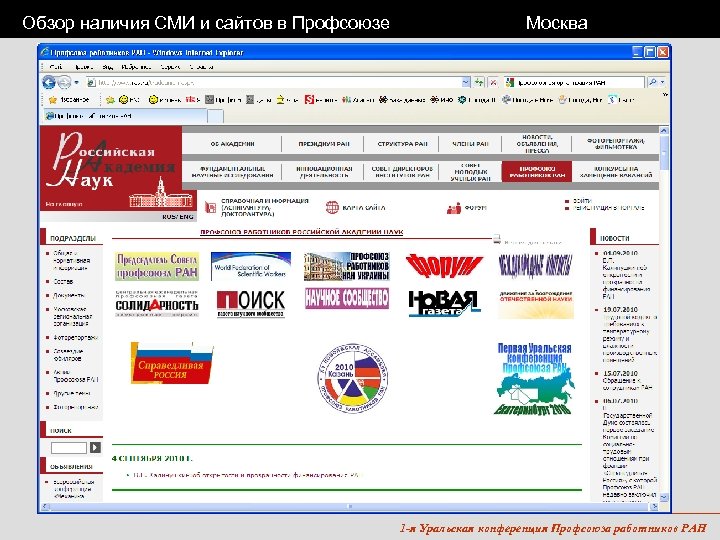Click the red S bookmark icon in links bar
Viewport: 720px width, 540px height.
(309, 99)
